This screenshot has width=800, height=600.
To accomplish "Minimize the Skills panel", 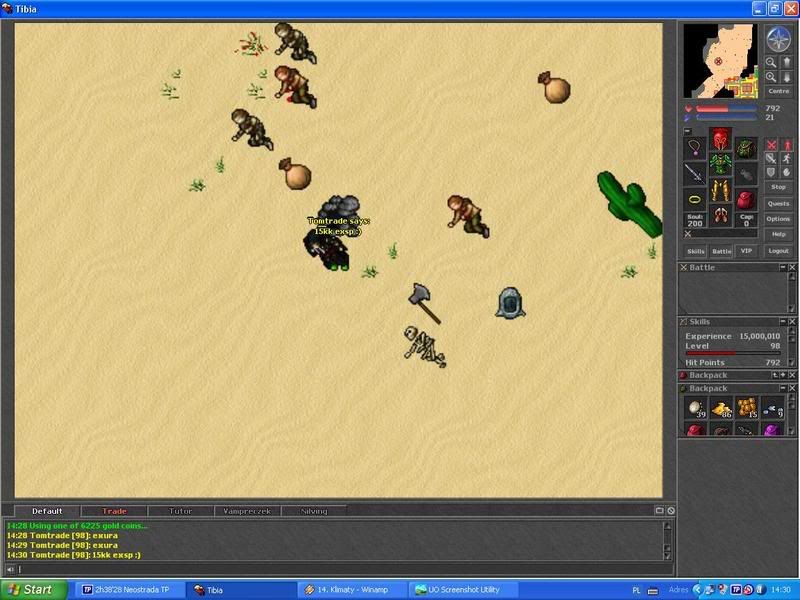I will [783, 322].
